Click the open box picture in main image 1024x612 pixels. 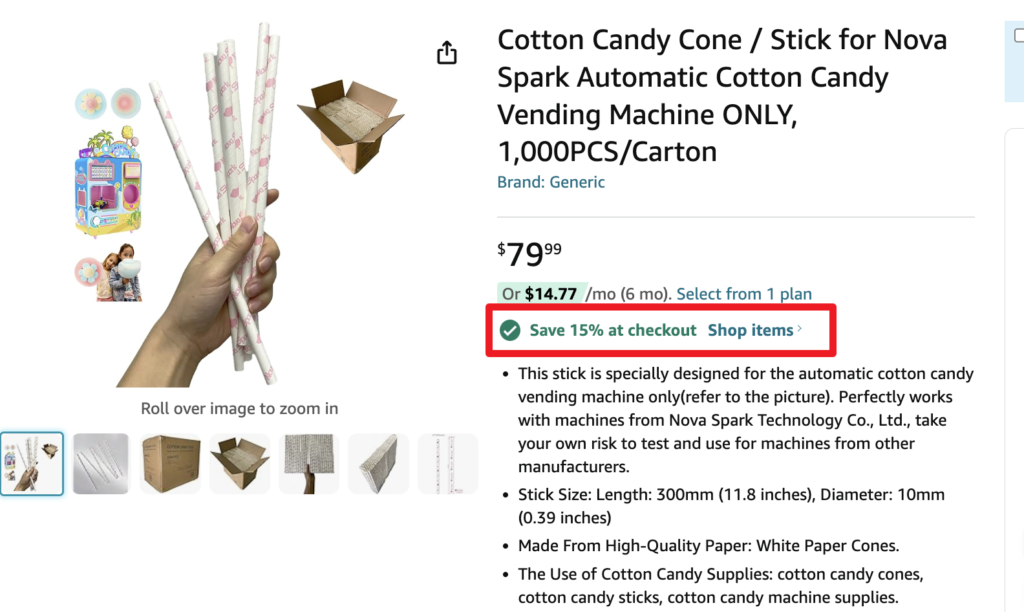pos(351,126)
